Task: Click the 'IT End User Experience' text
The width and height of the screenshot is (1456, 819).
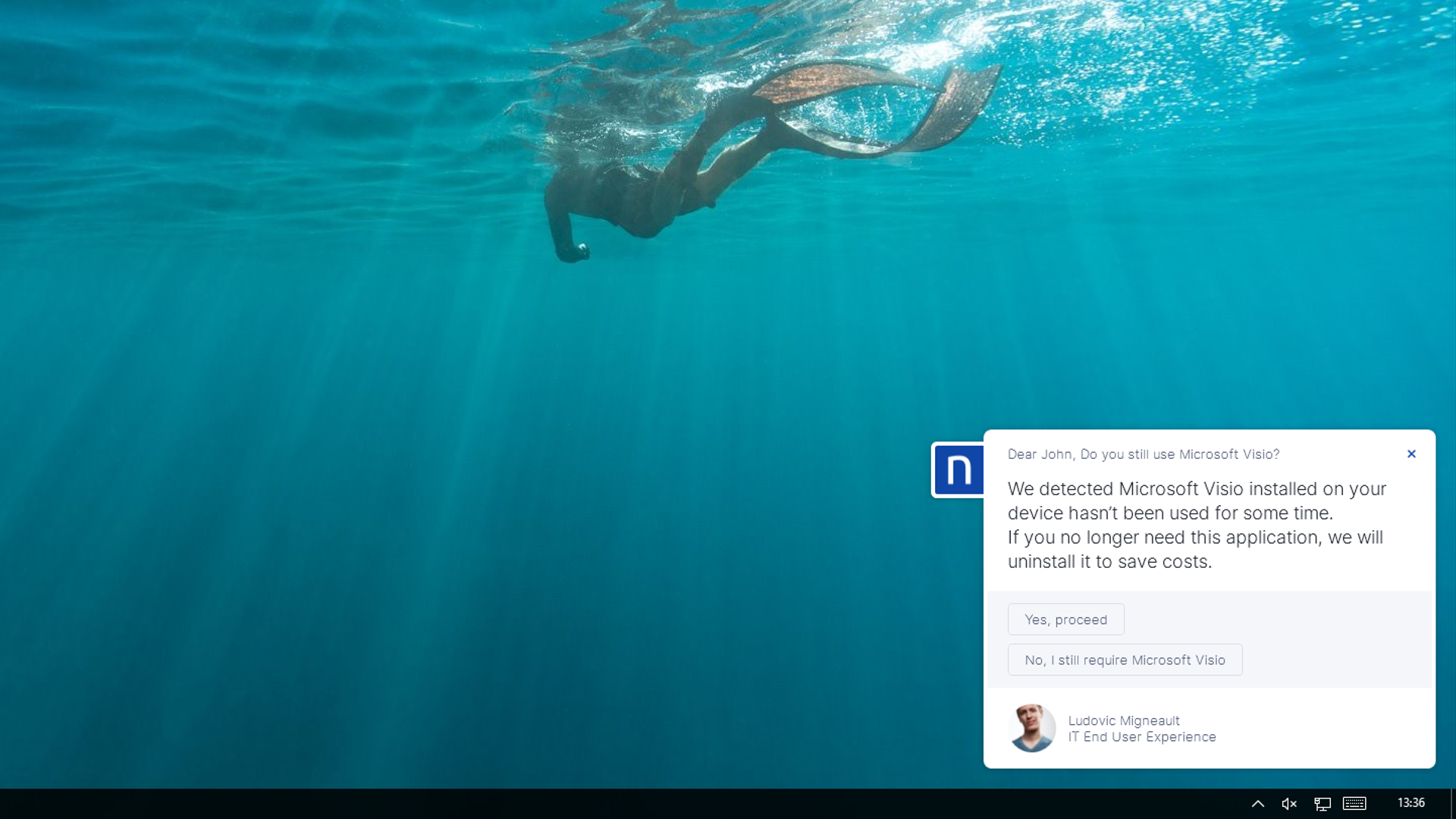Action: click(1142, 737)
